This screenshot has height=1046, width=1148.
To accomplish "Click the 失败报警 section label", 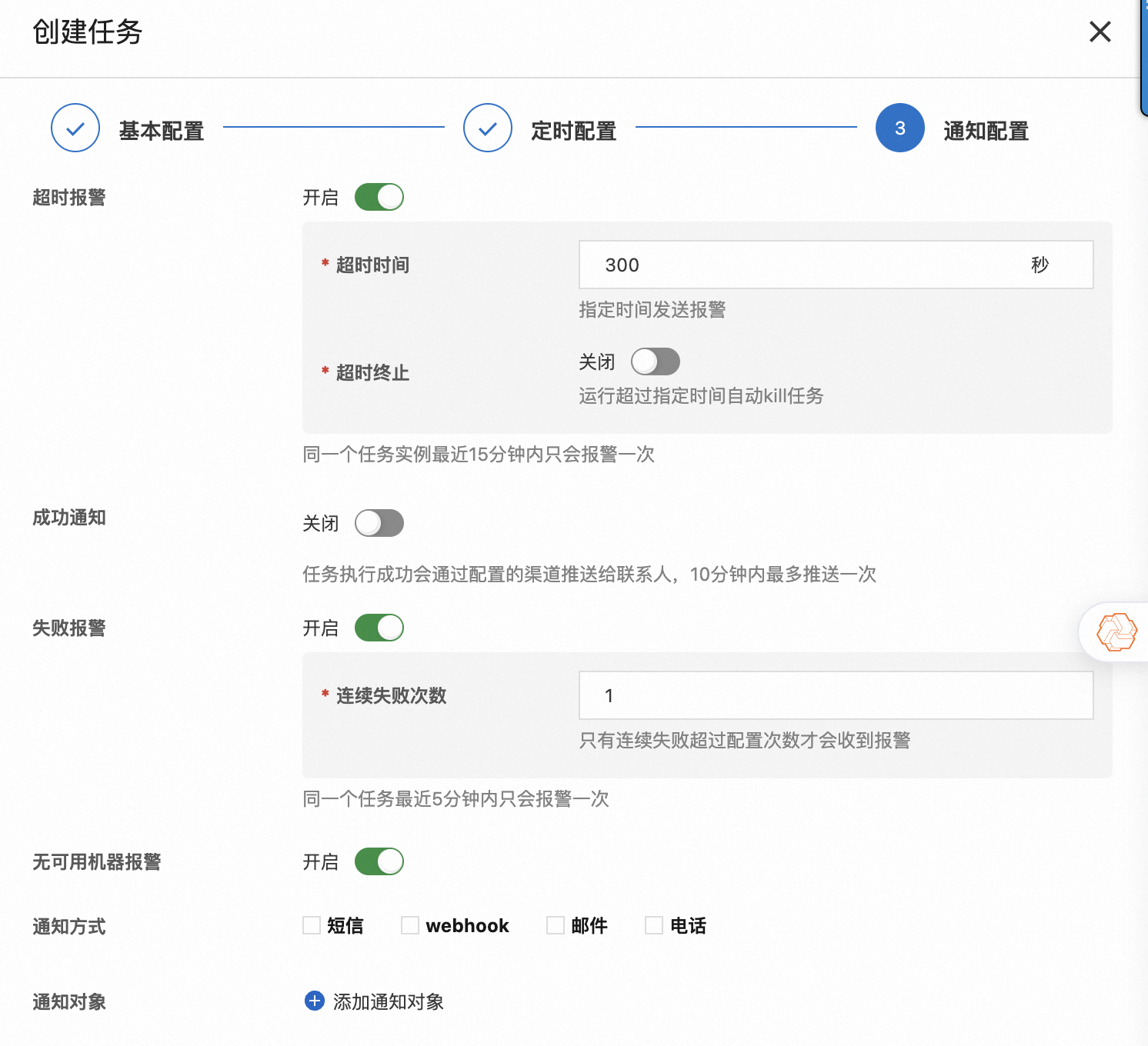I will 69,628.
